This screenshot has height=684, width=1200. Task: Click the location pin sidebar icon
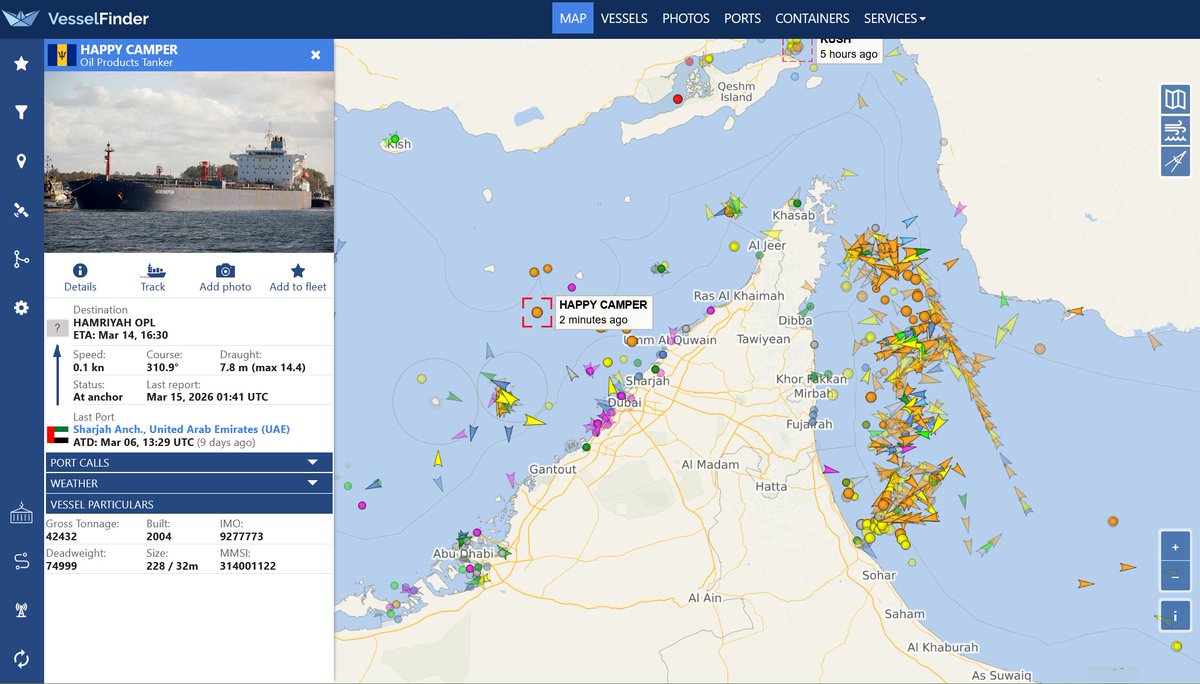[x=21, y=162]
